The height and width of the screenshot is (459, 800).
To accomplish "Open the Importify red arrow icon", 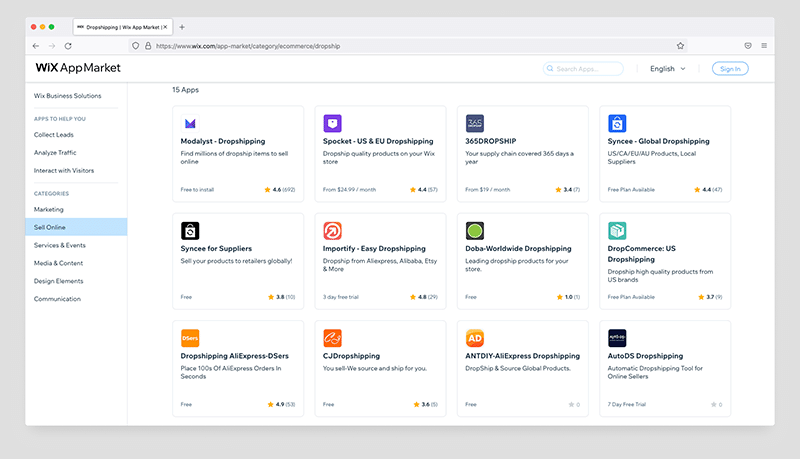I will pos(332,231).
